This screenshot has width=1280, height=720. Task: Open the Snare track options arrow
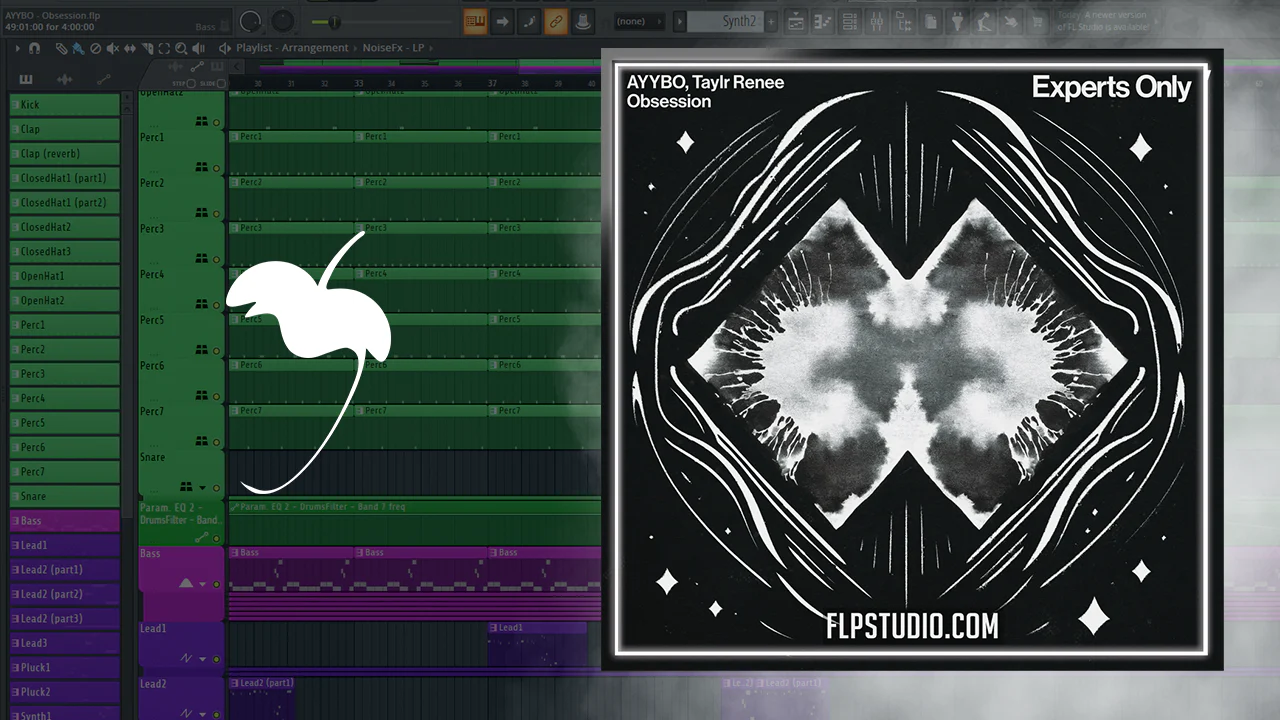coord(205,488)
